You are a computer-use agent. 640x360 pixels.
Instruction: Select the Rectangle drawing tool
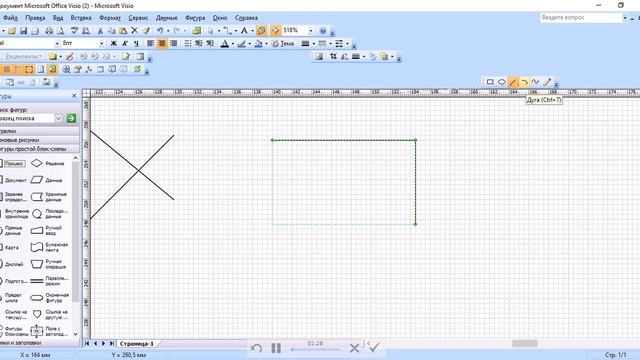coord(490,82)
